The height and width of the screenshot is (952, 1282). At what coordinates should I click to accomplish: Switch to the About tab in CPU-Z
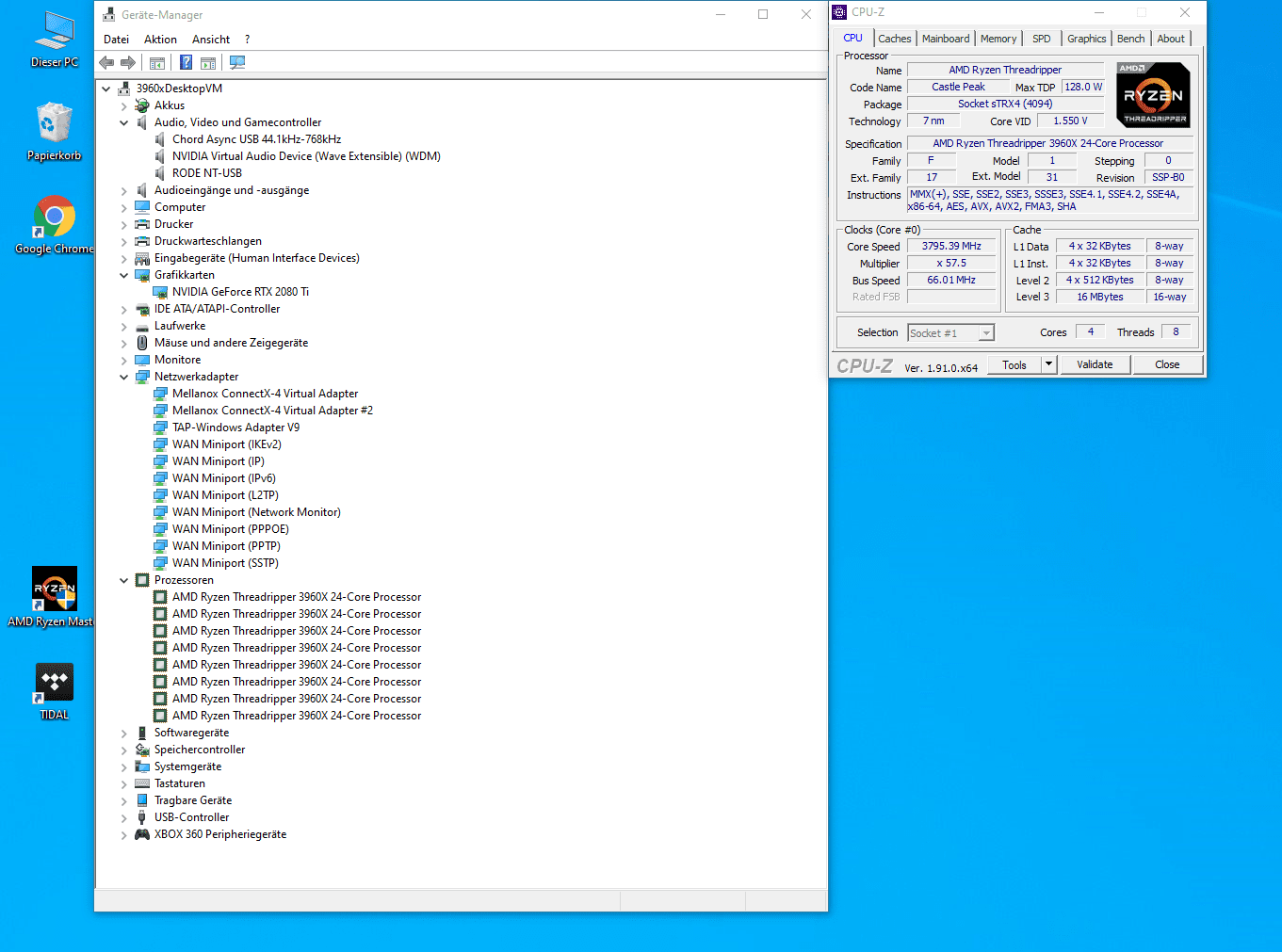[x=1171, y=39]
